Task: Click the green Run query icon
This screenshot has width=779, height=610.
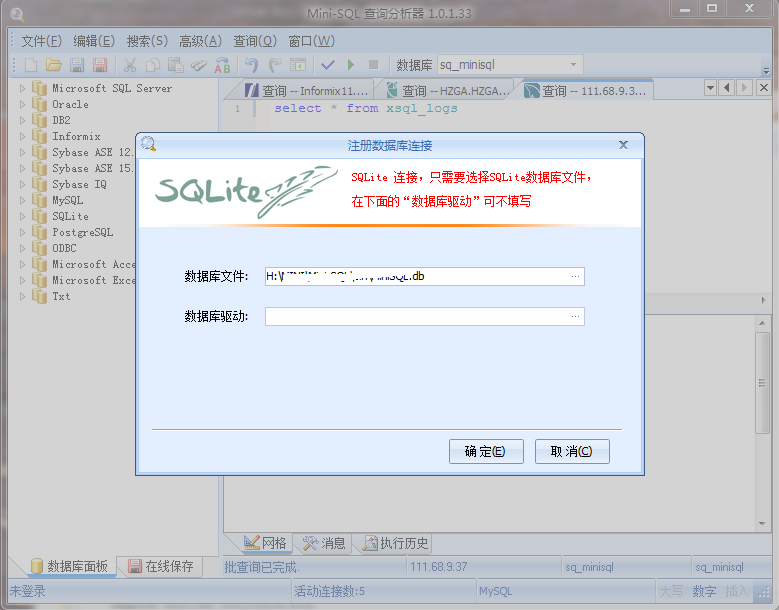Action: [351, 65]
